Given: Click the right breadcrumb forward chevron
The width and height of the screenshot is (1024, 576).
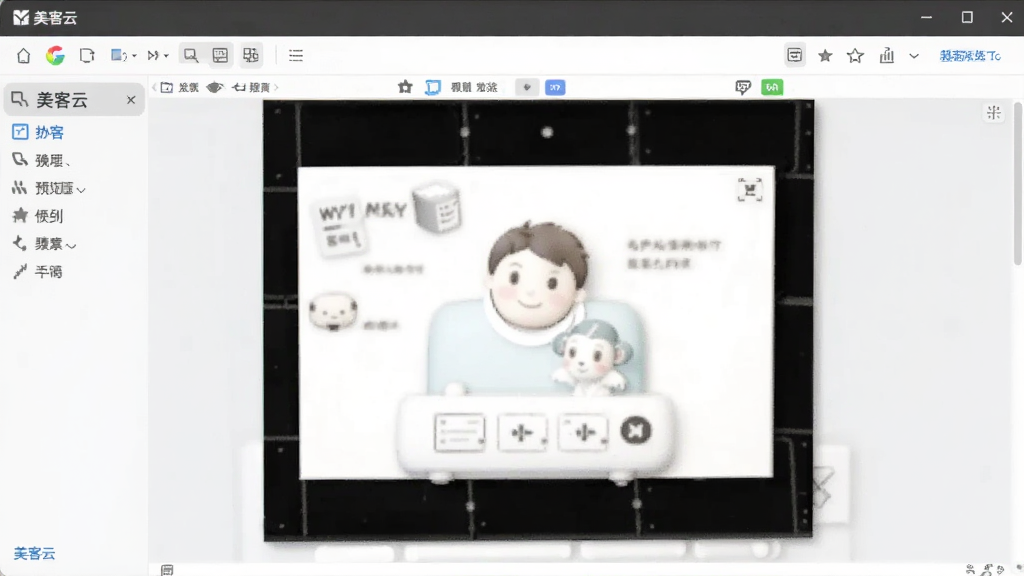Looking at the screenshot, I should 276,87.
